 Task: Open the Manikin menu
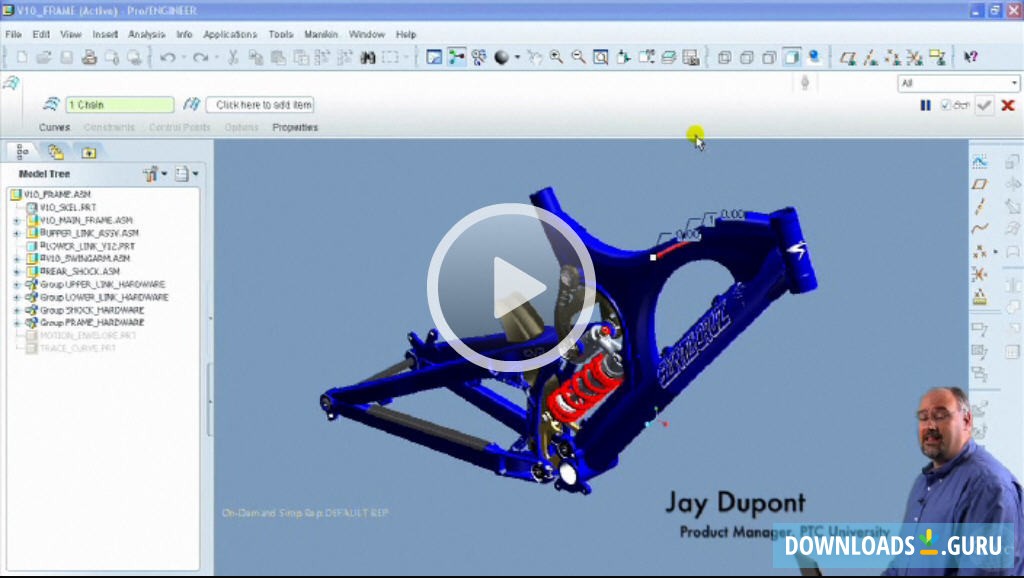[321, 34]
